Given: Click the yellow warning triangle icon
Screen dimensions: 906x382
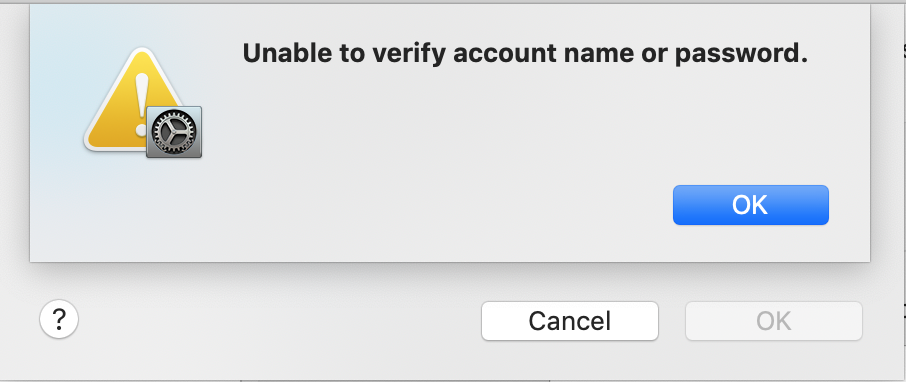Looking at the screenshot, I should [136, 99].
